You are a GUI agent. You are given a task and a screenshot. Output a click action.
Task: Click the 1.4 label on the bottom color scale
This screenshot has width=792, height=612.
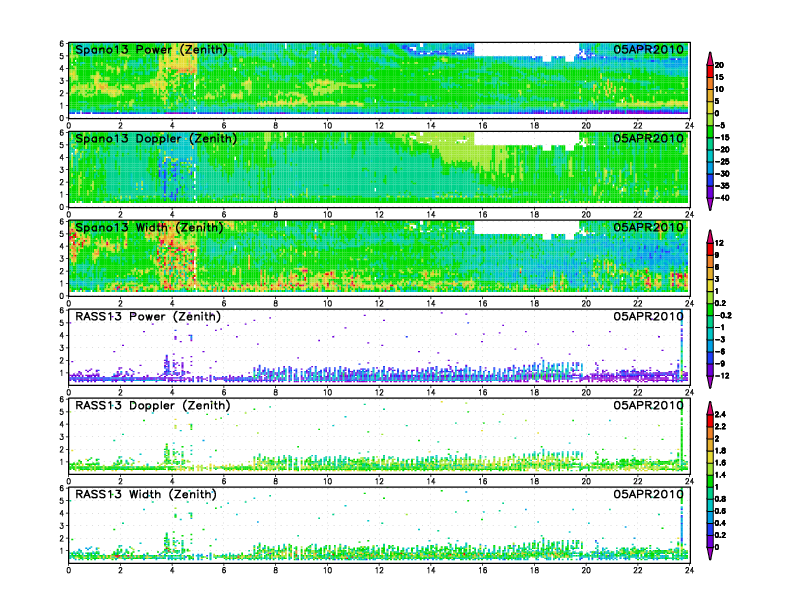pos(720,475)
